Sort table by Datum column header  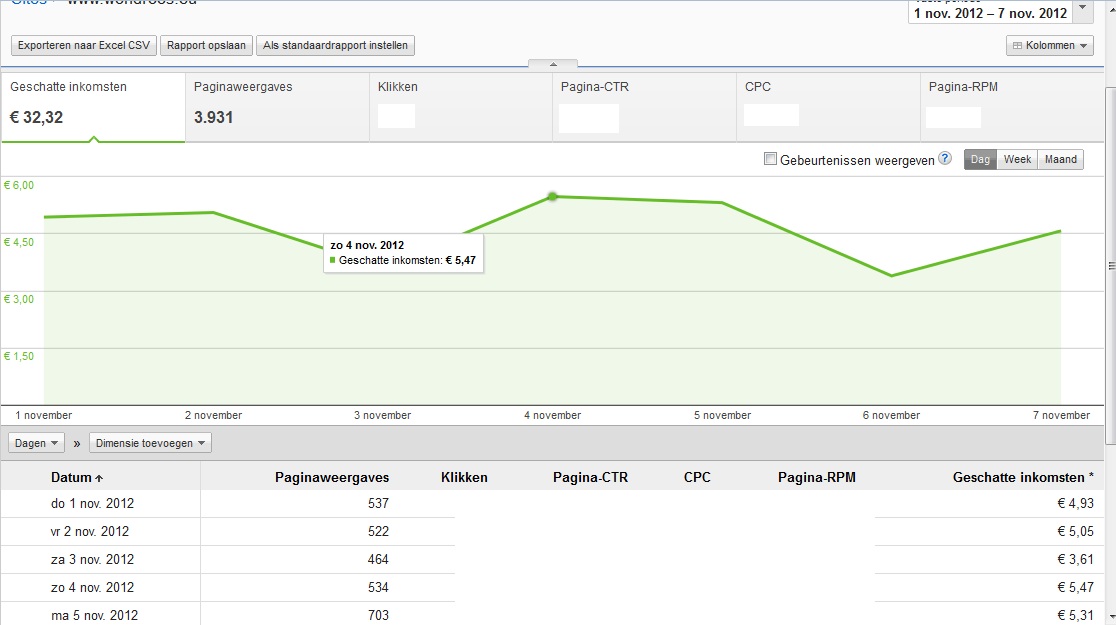tap(77, 478)
